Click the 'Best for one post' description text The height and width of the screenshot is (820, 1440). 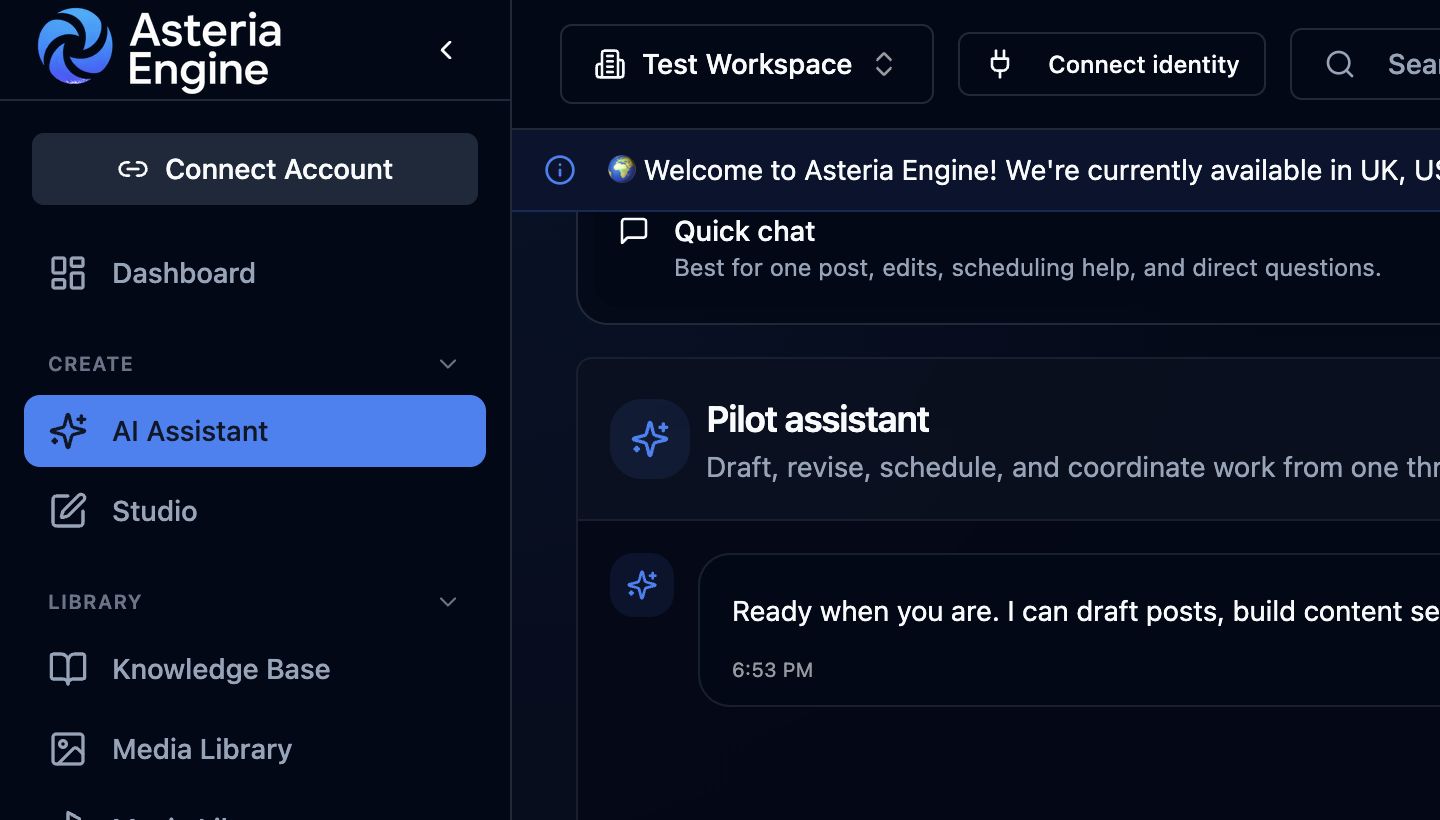(x=1027, y=268)
